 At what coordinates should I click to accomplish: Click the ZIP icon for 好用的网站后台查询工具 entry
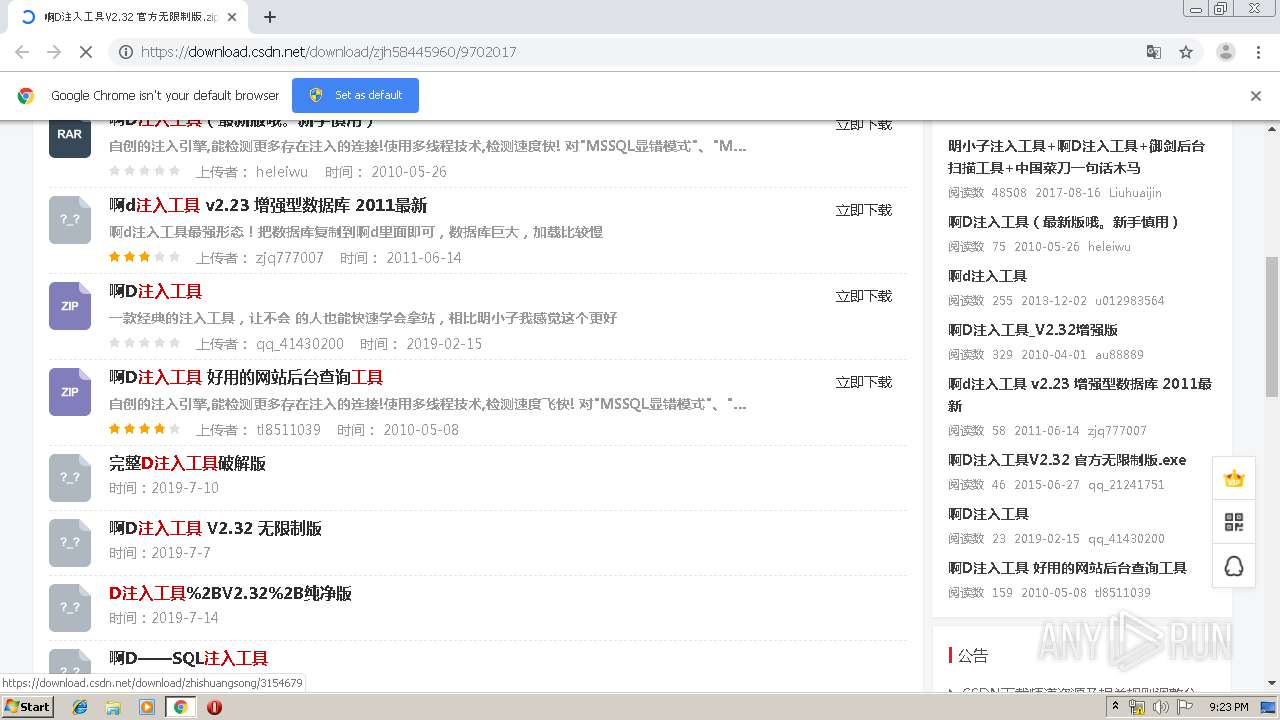pos(69,392)
